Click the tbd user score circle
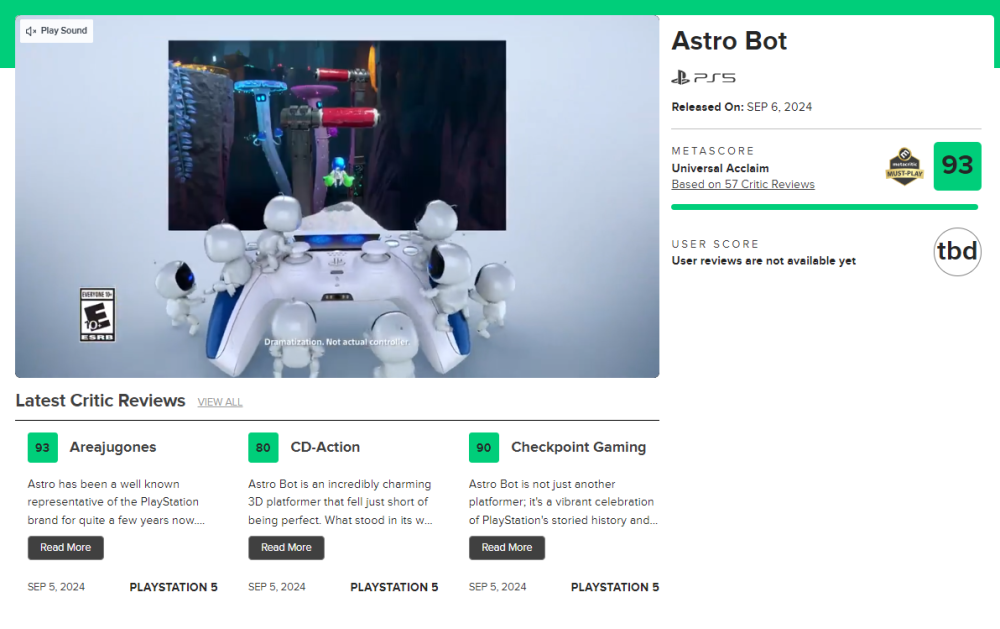Screen dimensions: 1000x629 957,252
